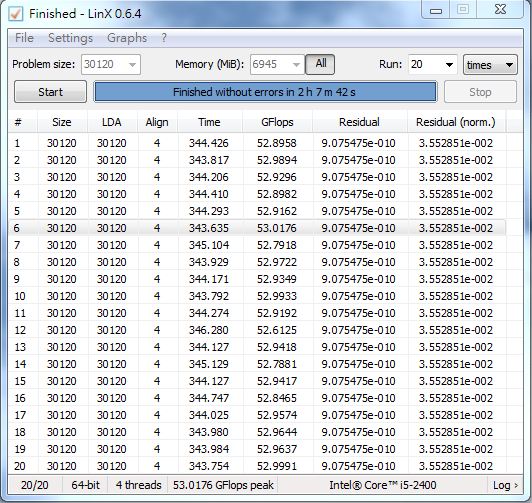Open the Graphs menu
532x503 pixels.
pyautogui.click(x=127, y=38)
